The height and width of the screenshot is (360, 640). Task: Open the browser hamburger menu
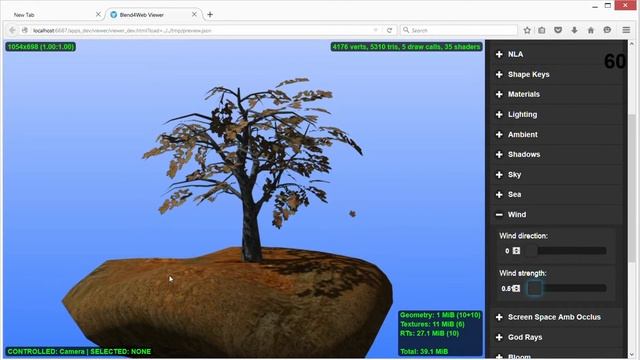click(x=626, y=30)
